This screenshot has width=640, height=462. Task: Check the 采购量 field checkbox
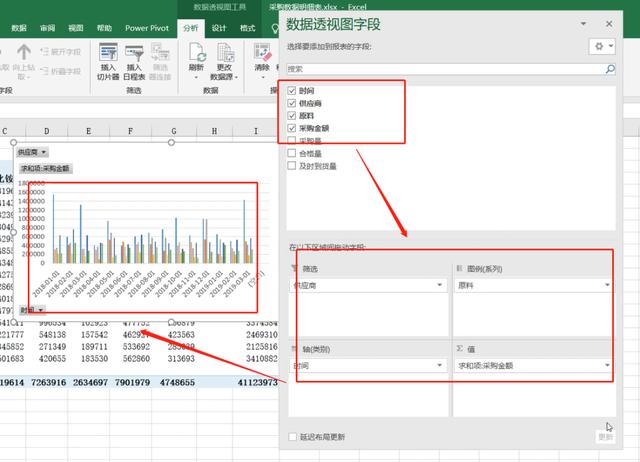pyautogui.click(x=291, y=141)
